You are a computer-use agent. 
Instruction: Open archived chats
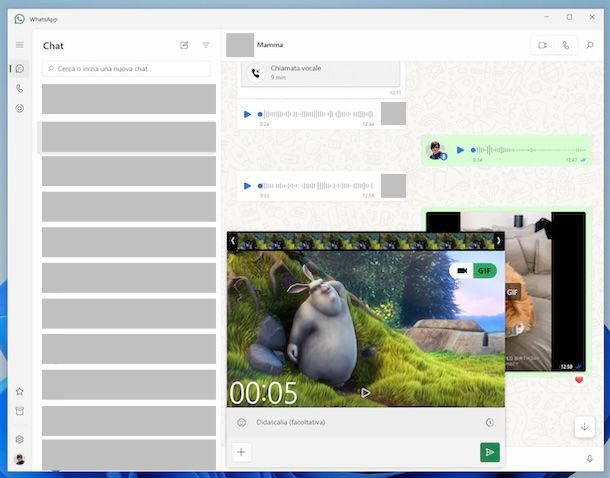point(19,411)
